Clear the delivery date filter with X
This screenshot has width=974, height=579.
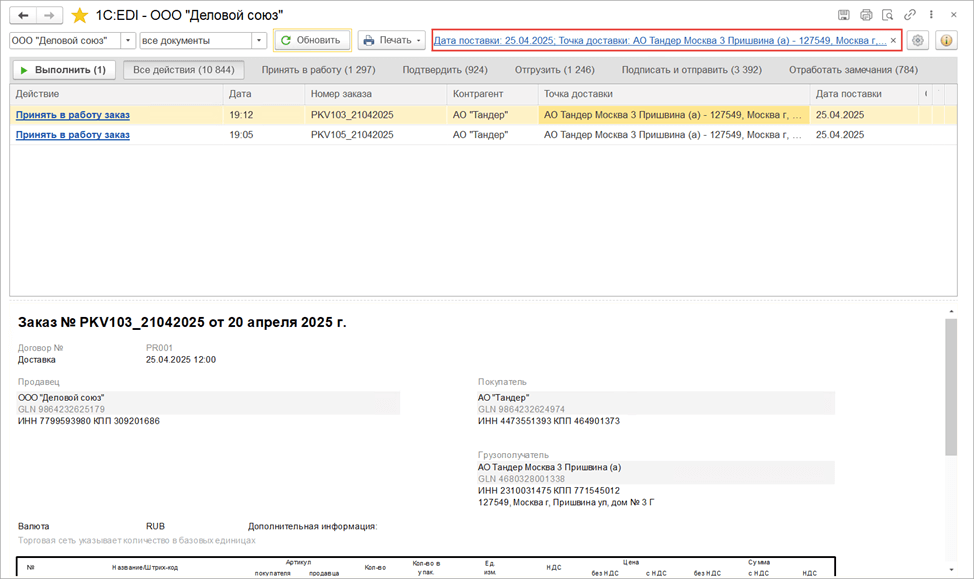tap(894, 41)
